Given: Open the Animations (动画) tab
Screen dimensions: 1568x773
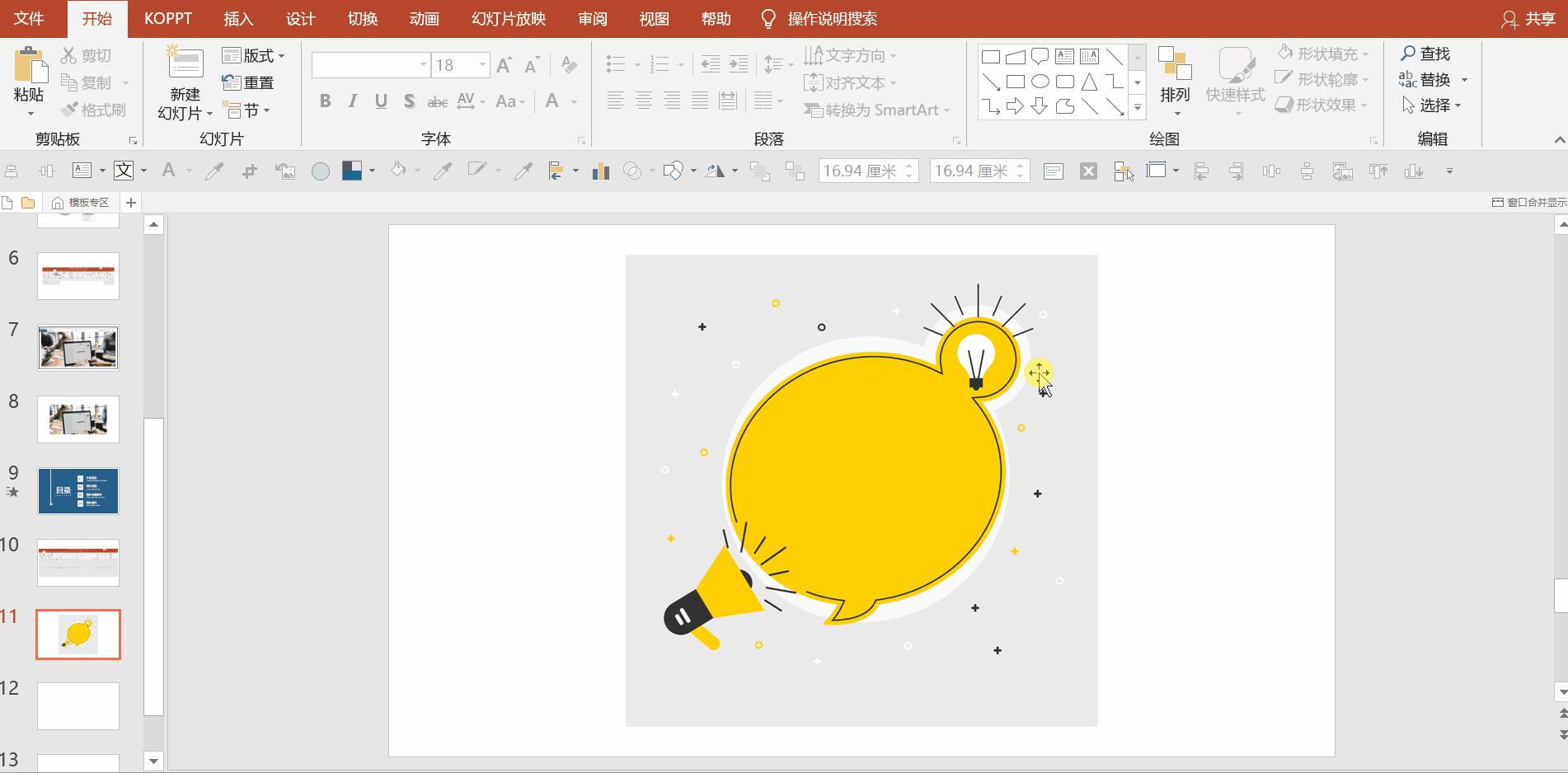Looking at the screenshot, I should pos(424,19).
